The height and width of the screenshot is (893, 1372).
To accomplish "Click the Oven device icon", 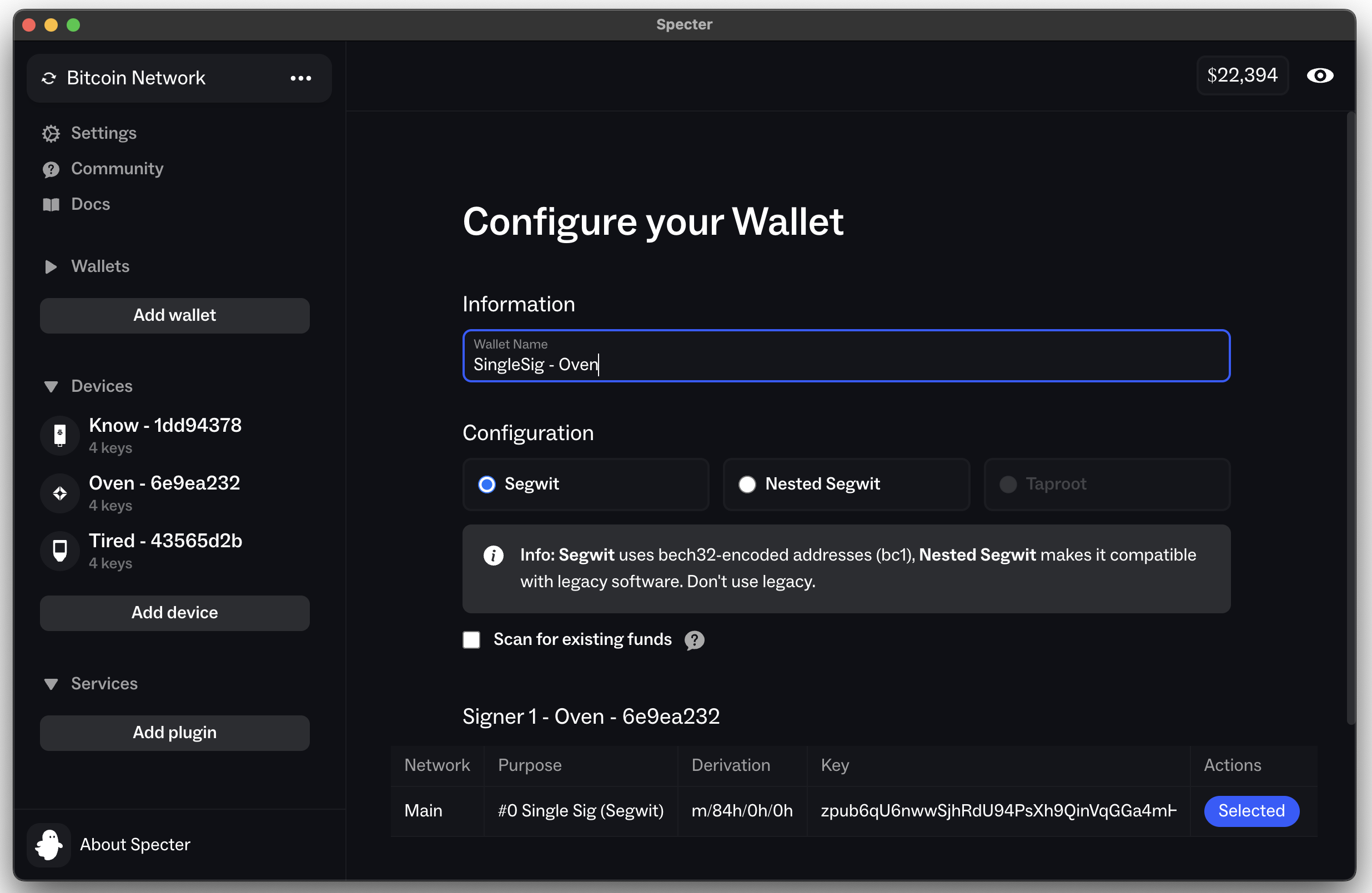I will 60,493.
